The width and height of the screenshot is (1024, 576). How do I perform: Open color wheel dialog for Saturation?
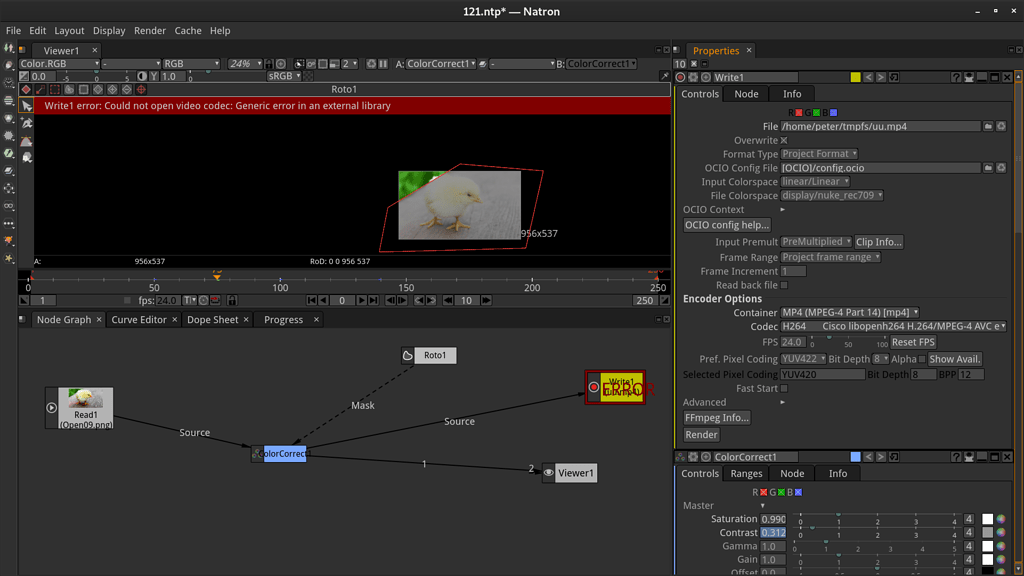click(x=1001, y=519)
